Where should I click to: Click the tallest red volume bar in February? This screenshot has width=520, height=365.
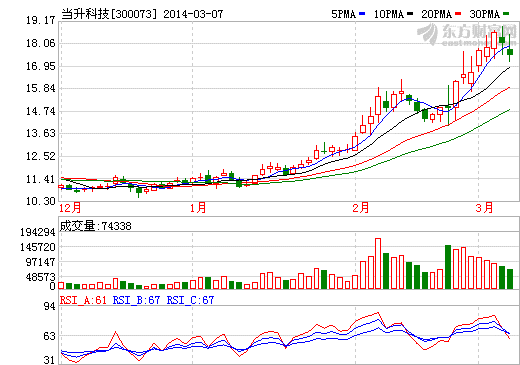pyautogui.click(x=378, y=263)
